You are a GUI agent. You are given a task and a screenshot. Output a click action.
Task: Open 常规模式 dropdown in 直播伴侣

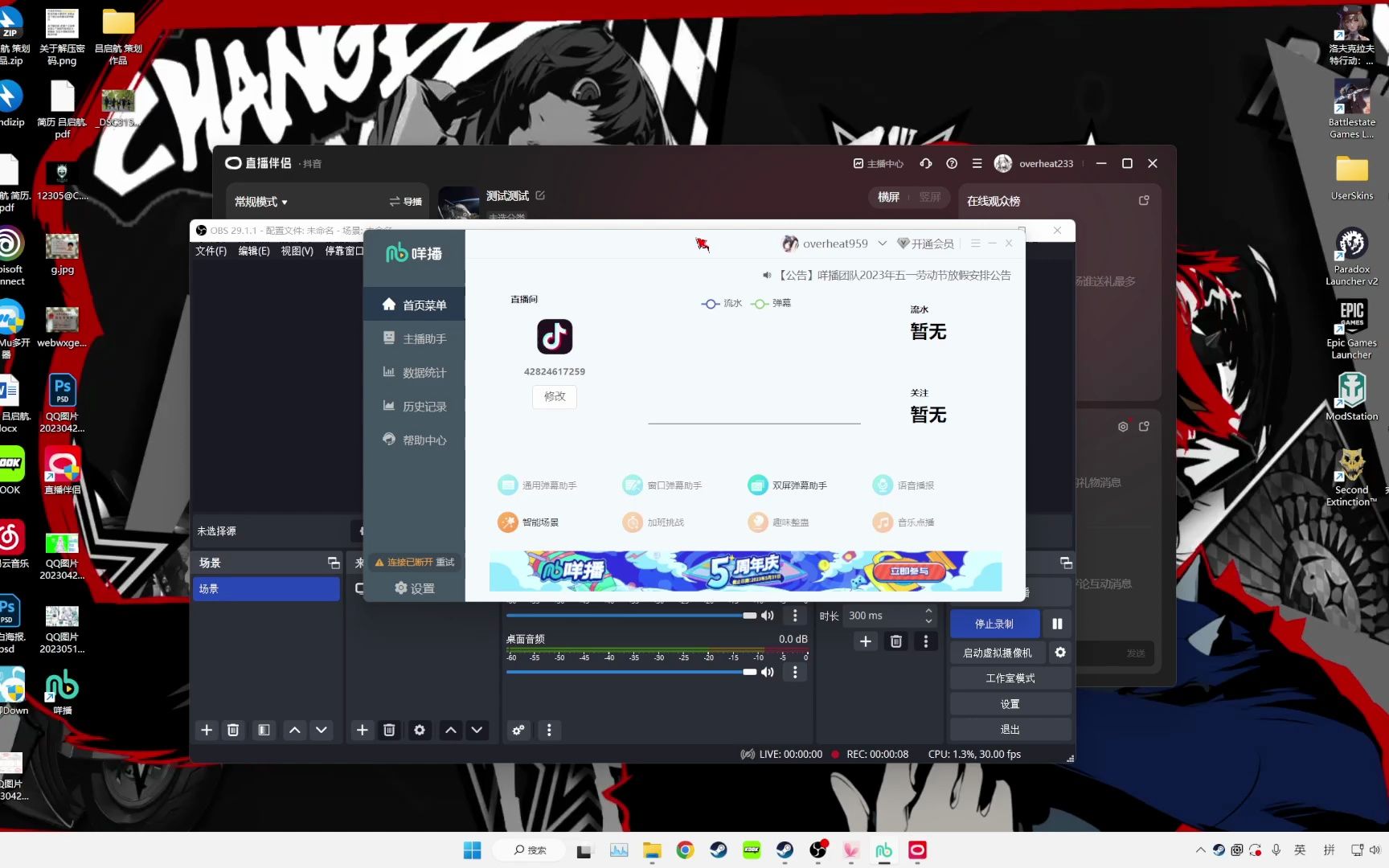pyautogui.click(x=261, y=202)
